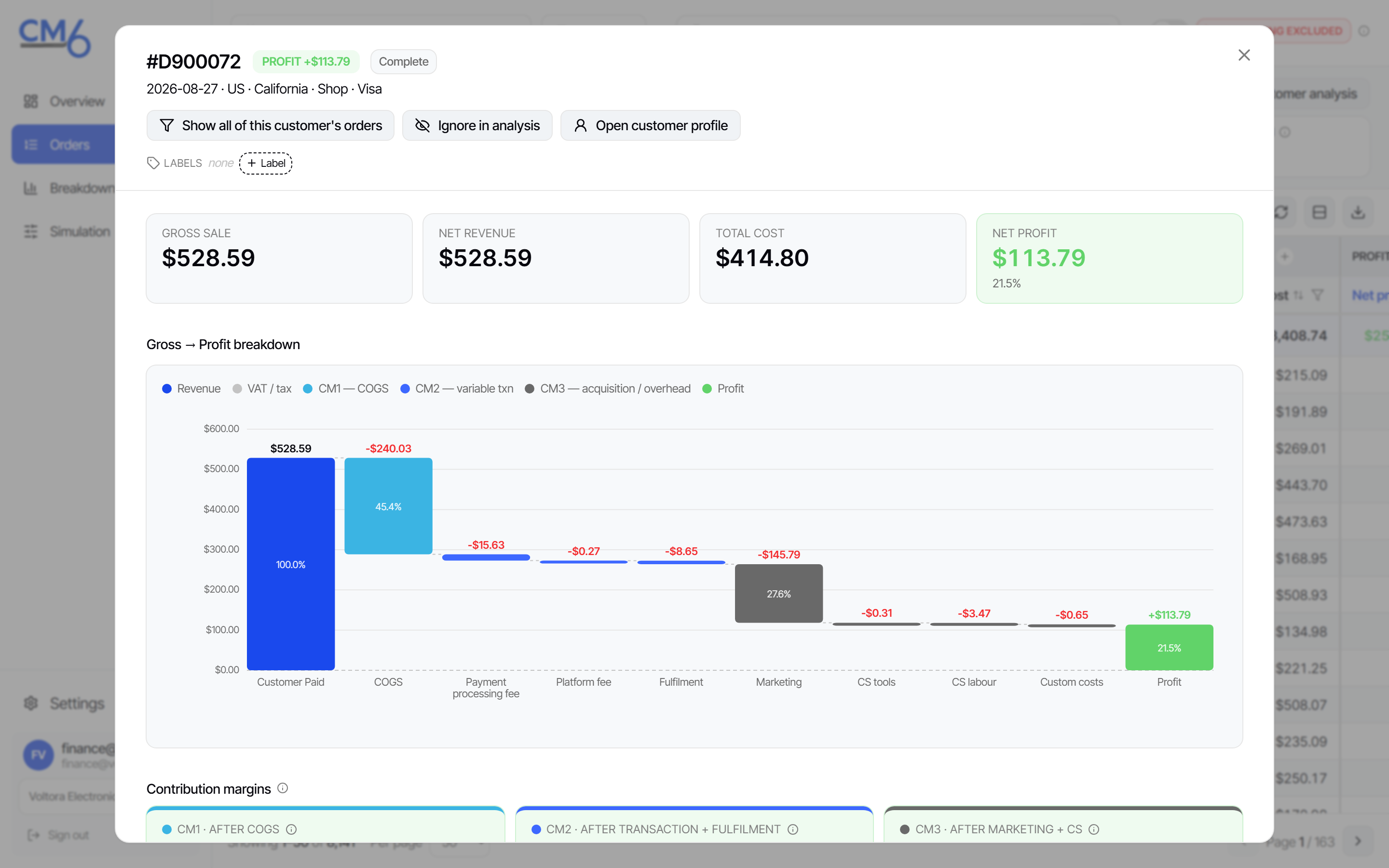This screenshot has width=1389, height=868.
Task: Click the Marketing bar showing 27.6%
Action: click(x=778, y=593)
